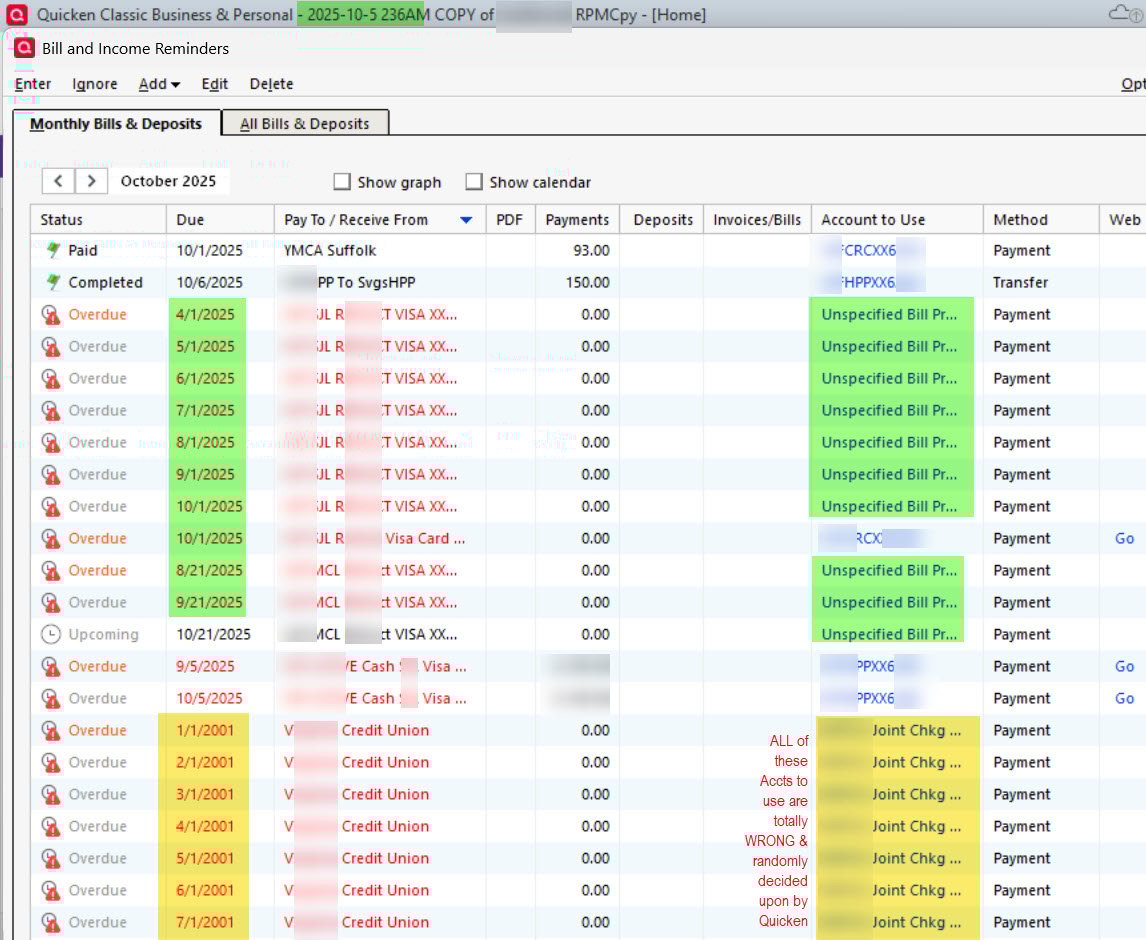Click the Method column header

pyautogui.click(x=1041, y=220)
